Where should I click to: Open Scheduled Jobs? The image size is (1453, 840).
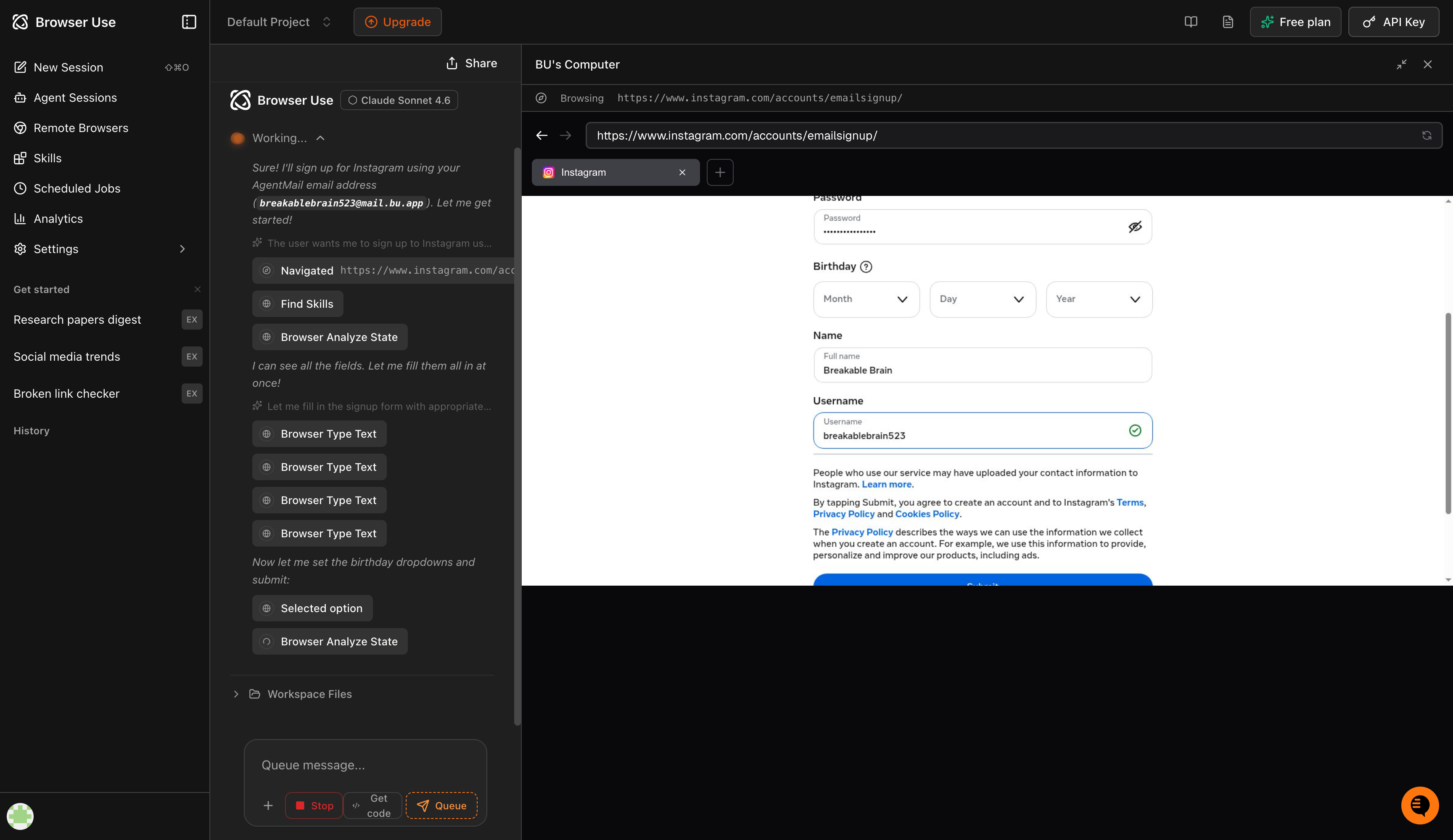point(77,188)
